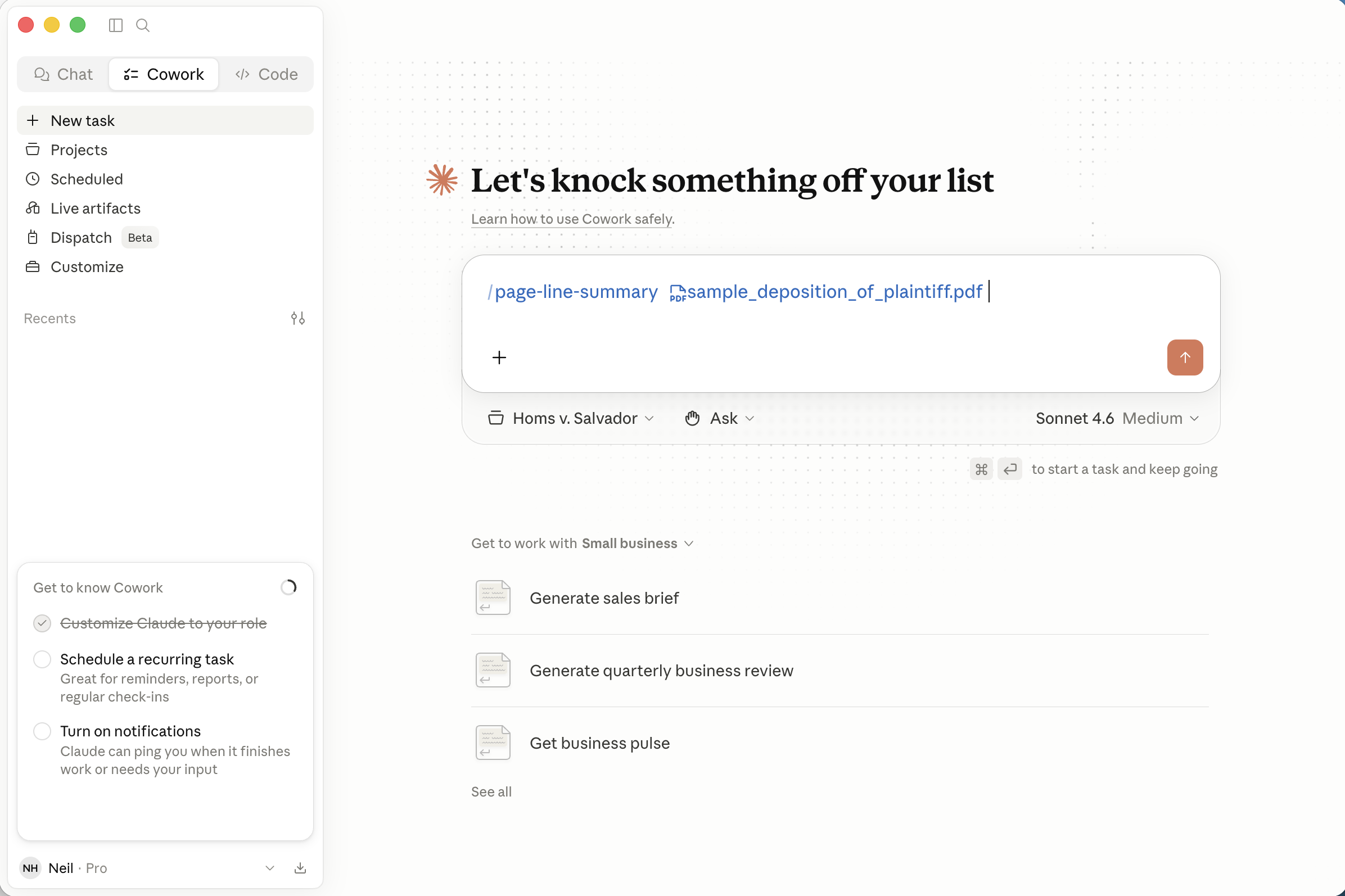Image resolution: width=1345 pixels, height=896 pixels.
Task: Open Projects in the sidebar
Action: click(x=165, y=150)
